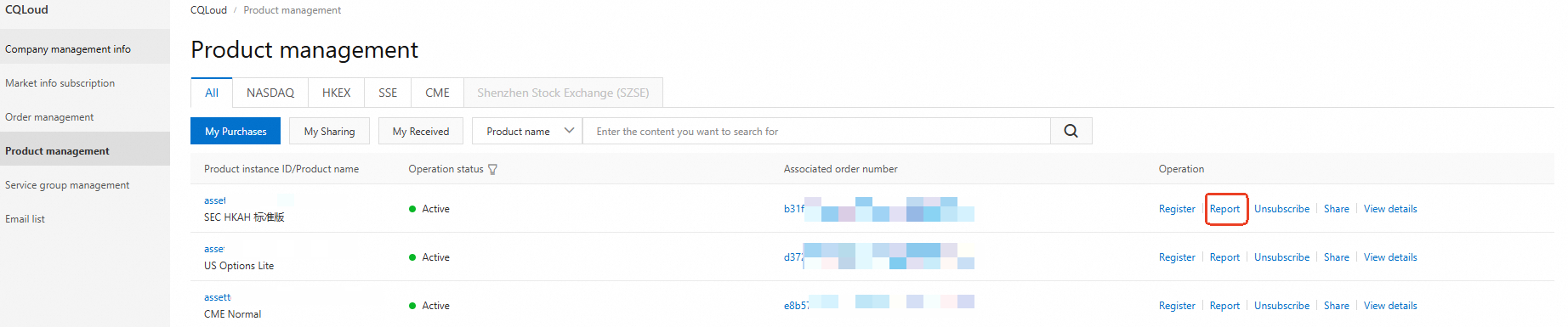Expand the Product name dropdown
The image size is (1568, 327).
coord(527,131)
